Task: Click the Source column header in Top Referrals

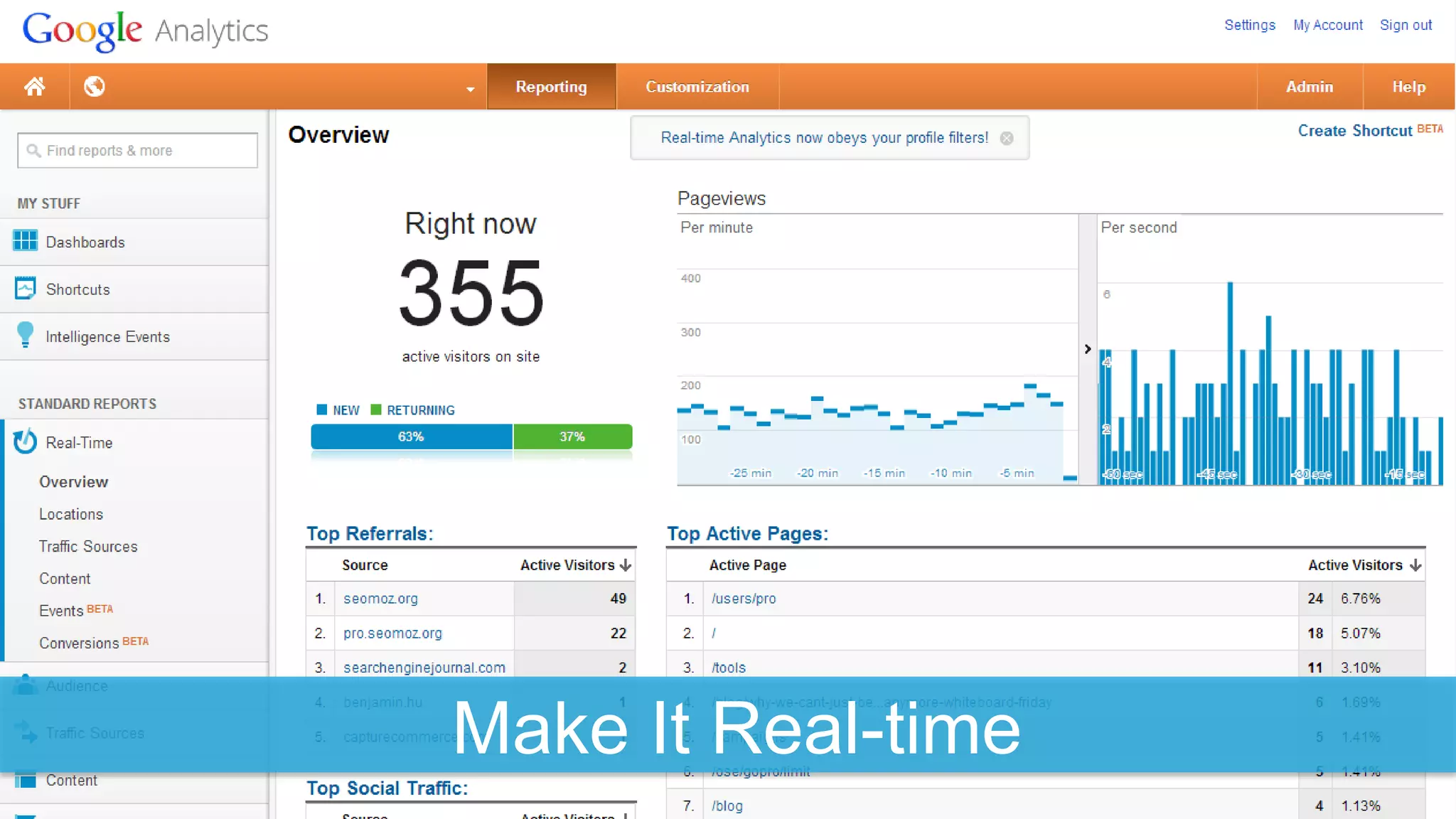Action: [x=365, y=565]
